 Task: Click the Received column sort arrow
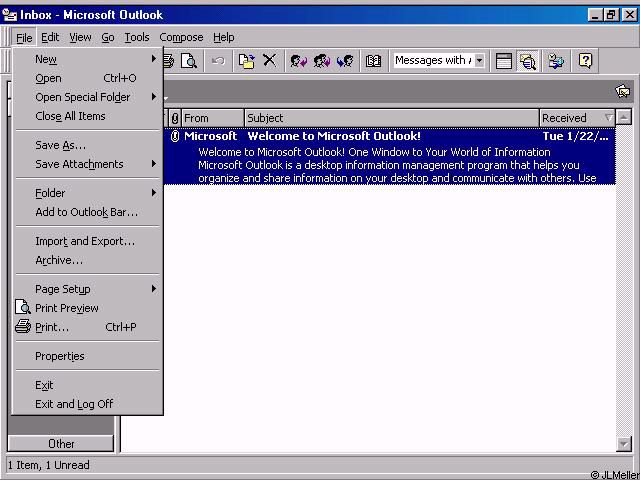[609, 118]
